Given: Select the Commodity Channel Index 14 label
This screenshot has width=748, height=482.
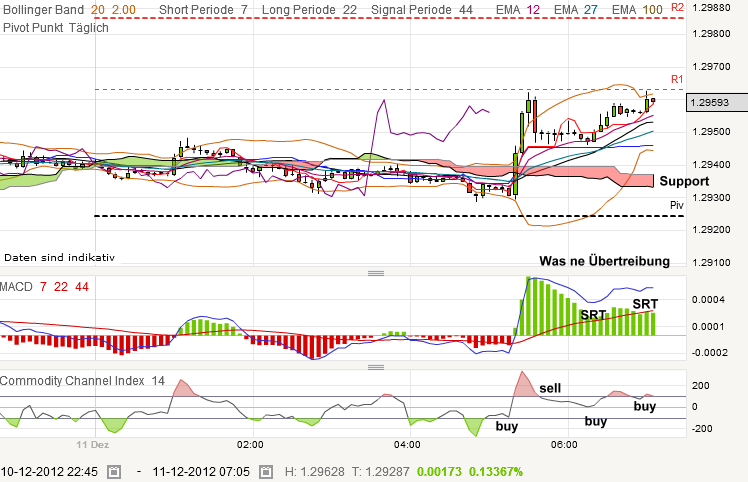Looking at the screenshot, I should 82,381.
